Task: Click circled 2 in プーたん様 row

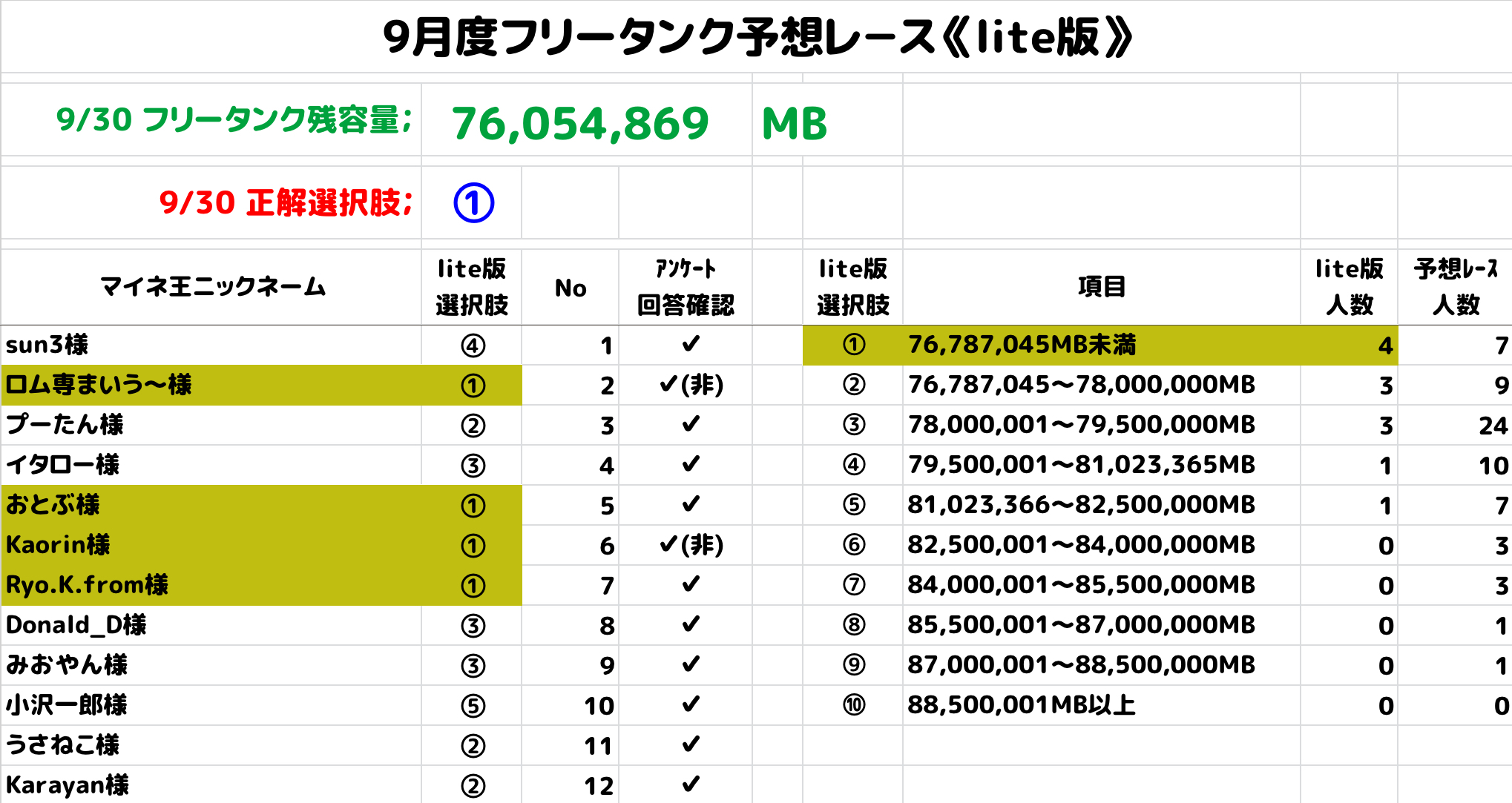Action: 473,426
